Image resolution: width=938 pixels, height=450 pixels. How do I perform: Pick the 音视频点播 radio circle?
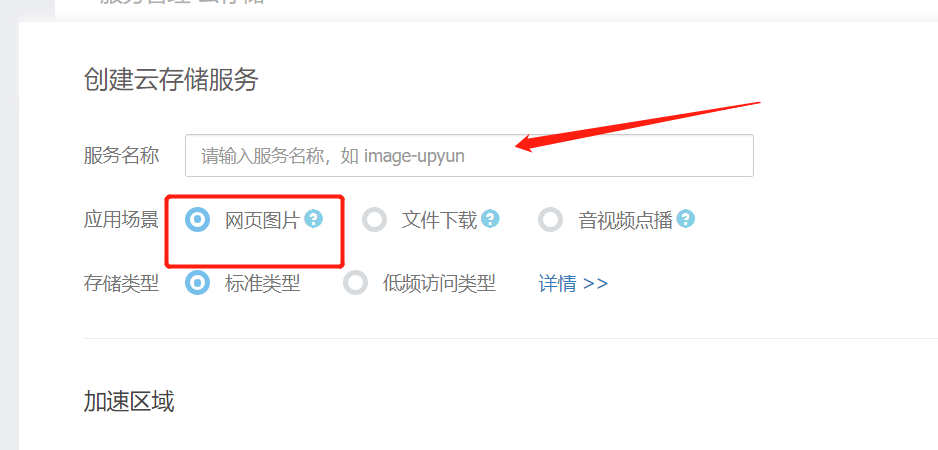(550, 220)
